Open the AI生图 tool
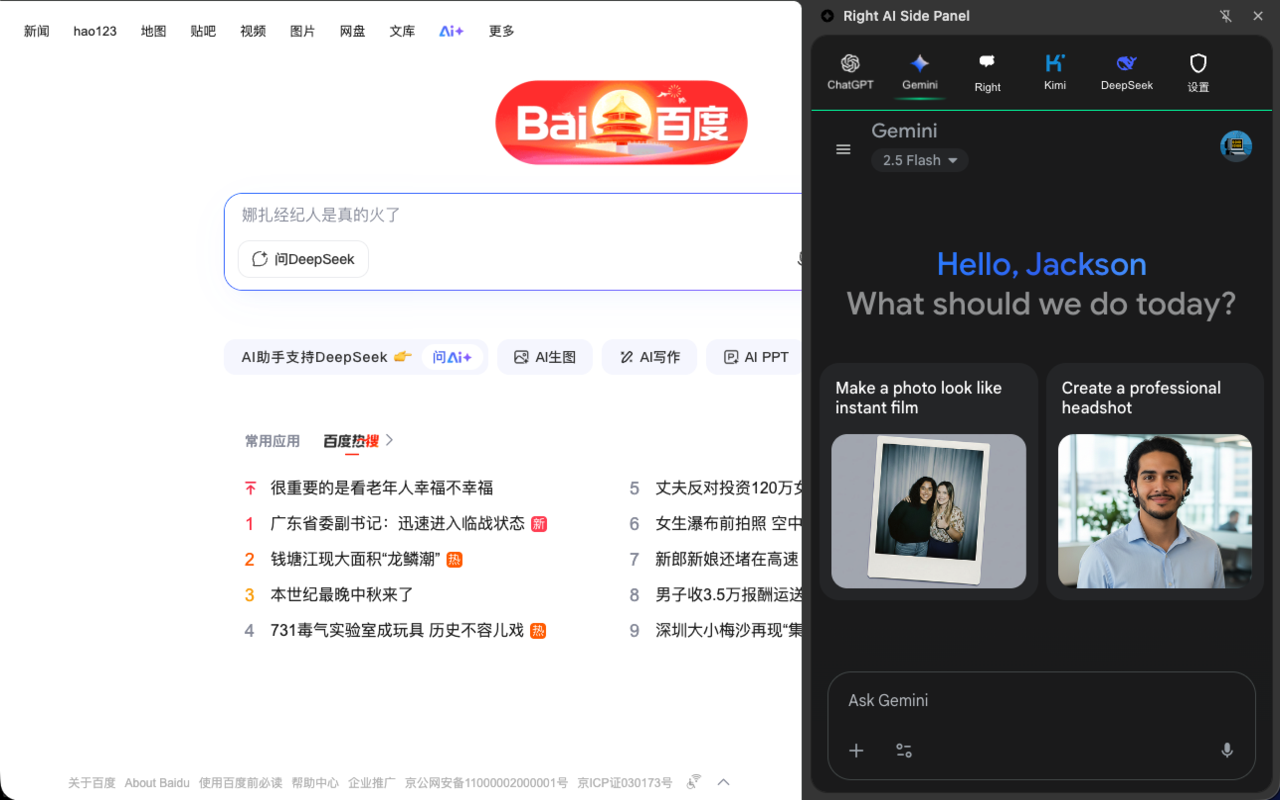 pos(545,357)
